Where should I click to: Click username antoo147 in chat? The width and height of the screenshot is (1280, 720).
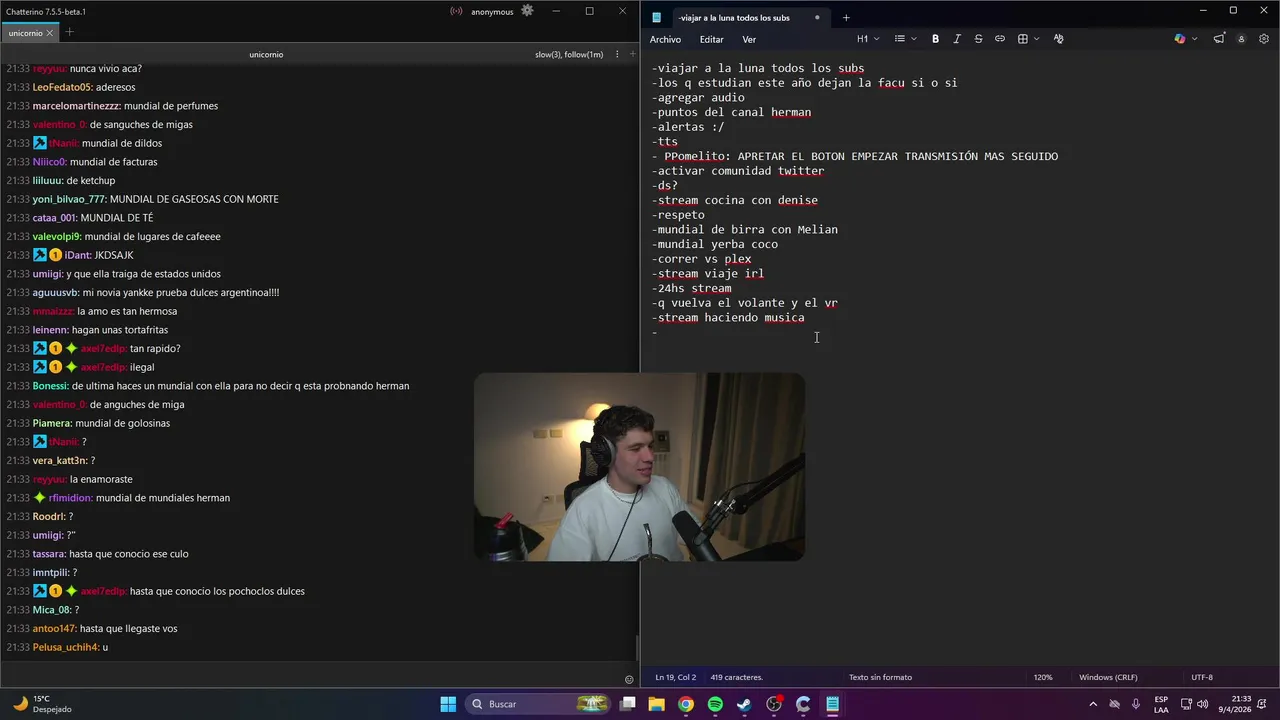[x=54, y=629]
